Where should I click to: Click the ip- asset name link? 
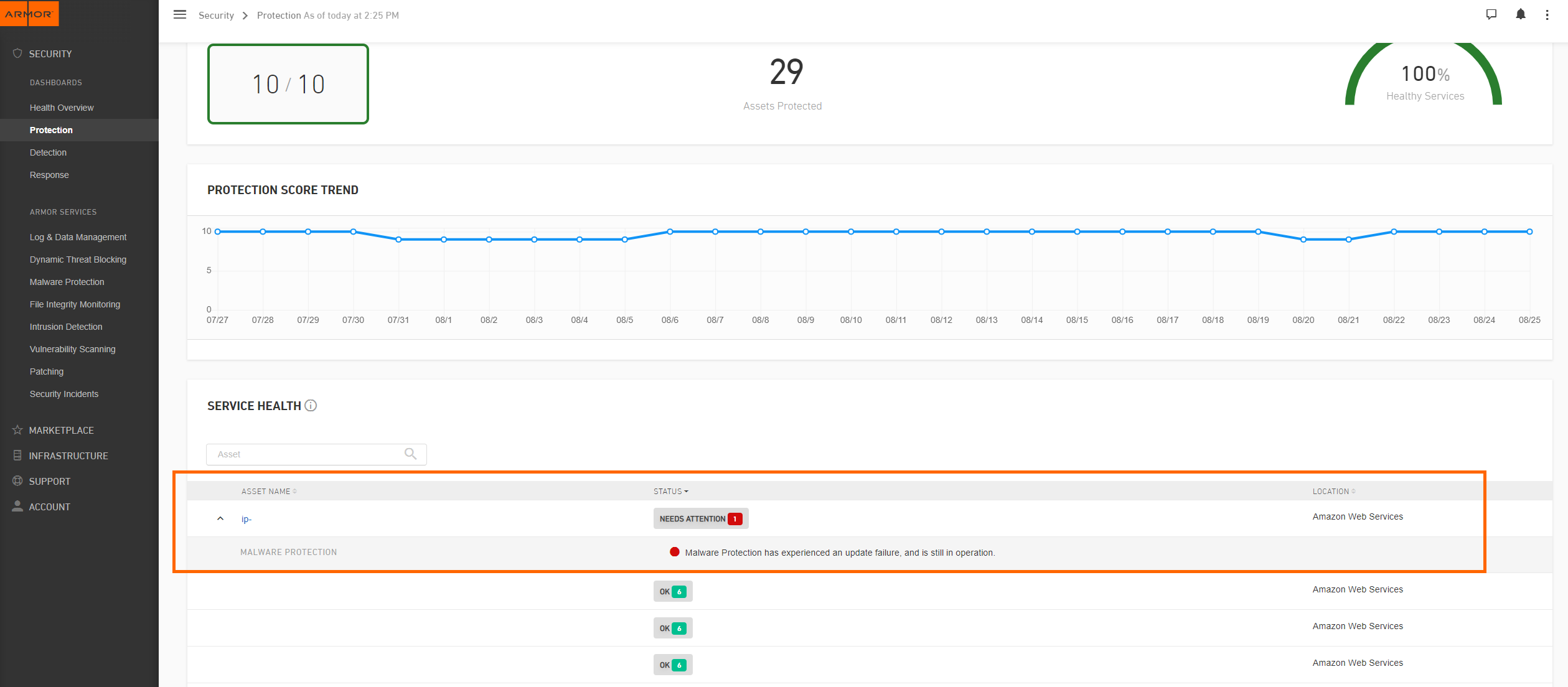click(x=246, y=519)
